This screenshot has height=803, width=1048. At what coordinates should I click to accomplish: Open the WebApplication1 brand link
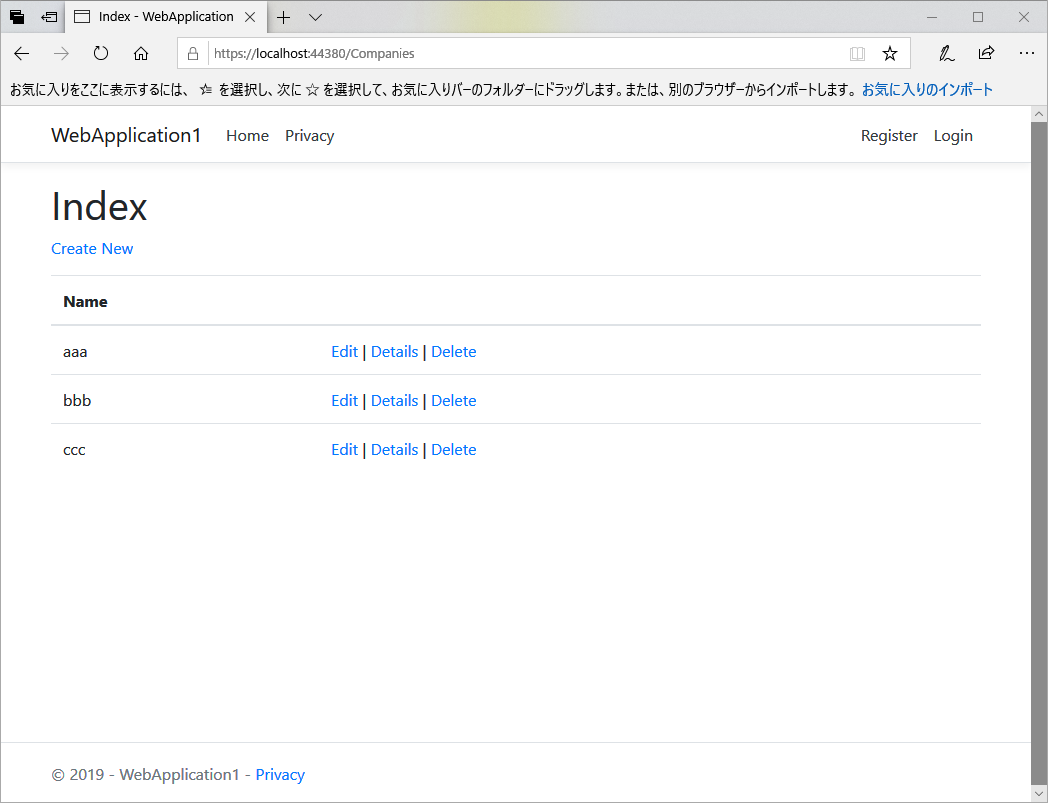point(126,136)
